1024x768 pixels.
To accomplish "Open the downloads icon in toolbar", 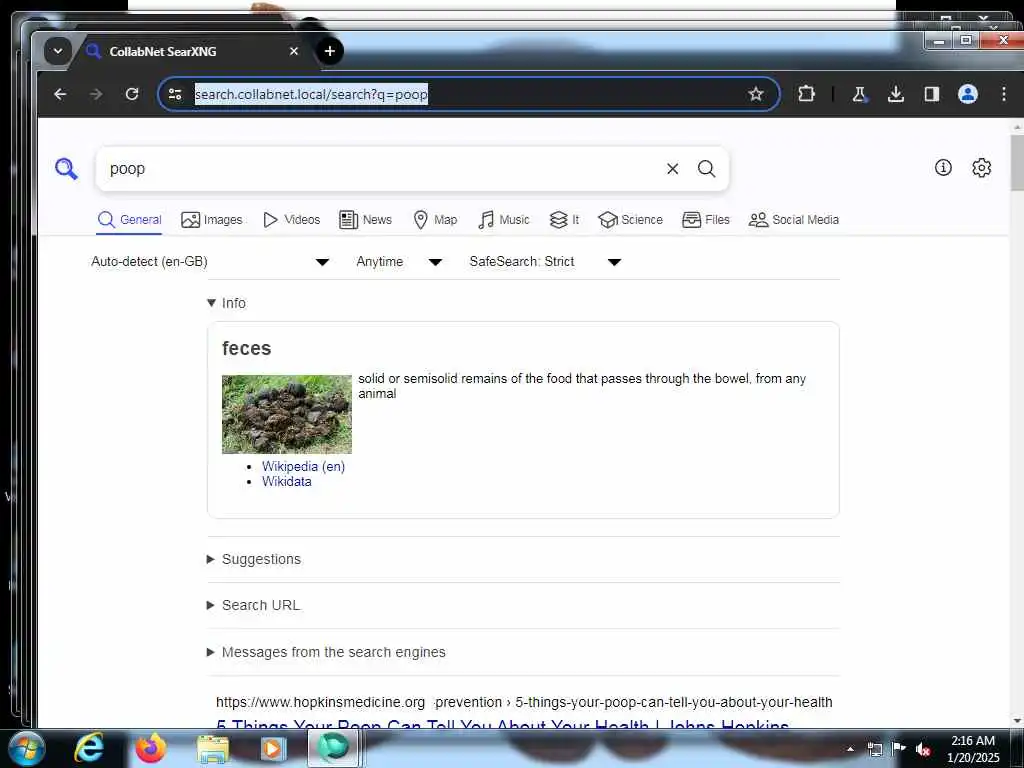I will point(896,94).
